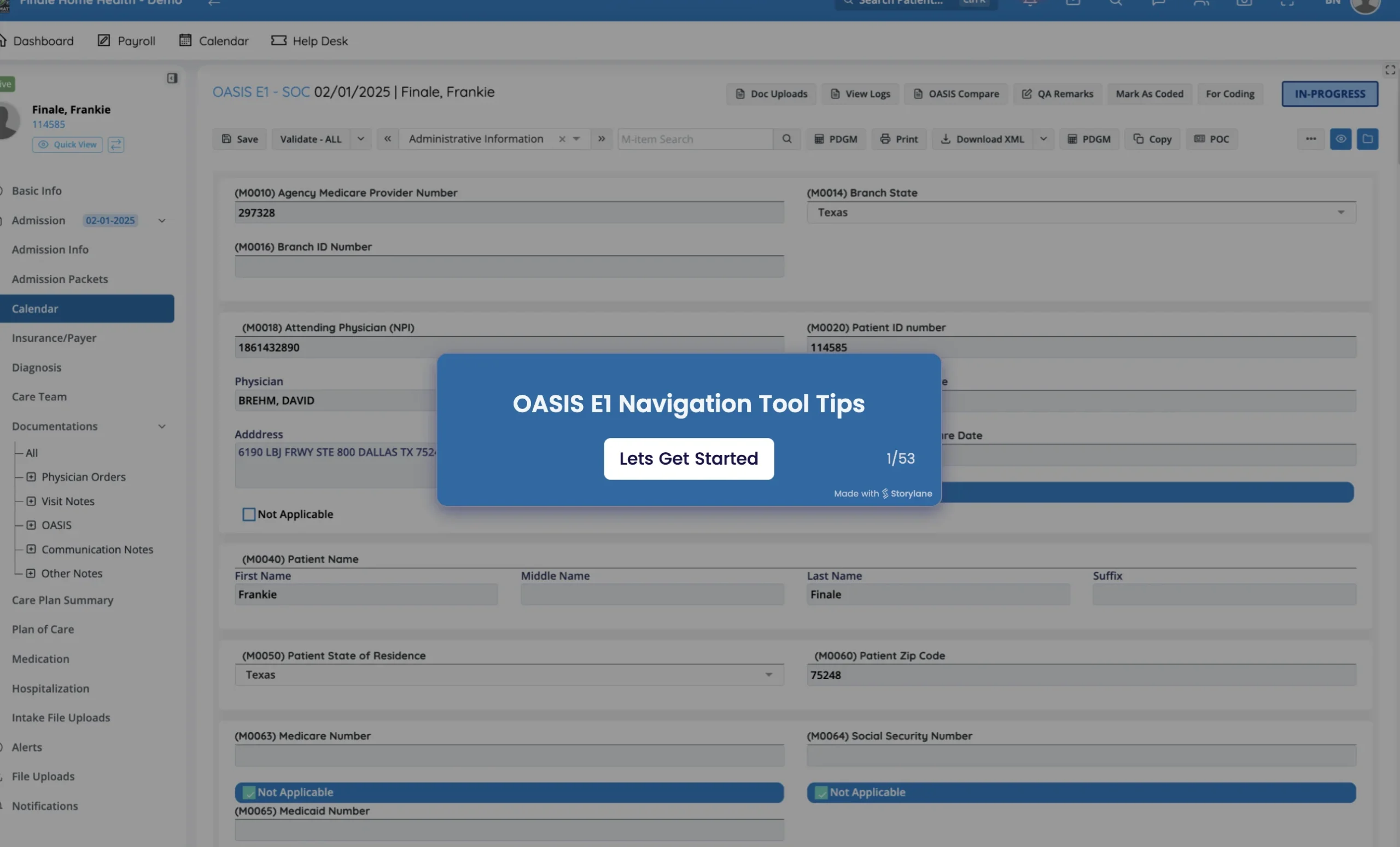This screenshot has height=847, width=1400.
Task: Click the Save button
Action: [240, 138]
